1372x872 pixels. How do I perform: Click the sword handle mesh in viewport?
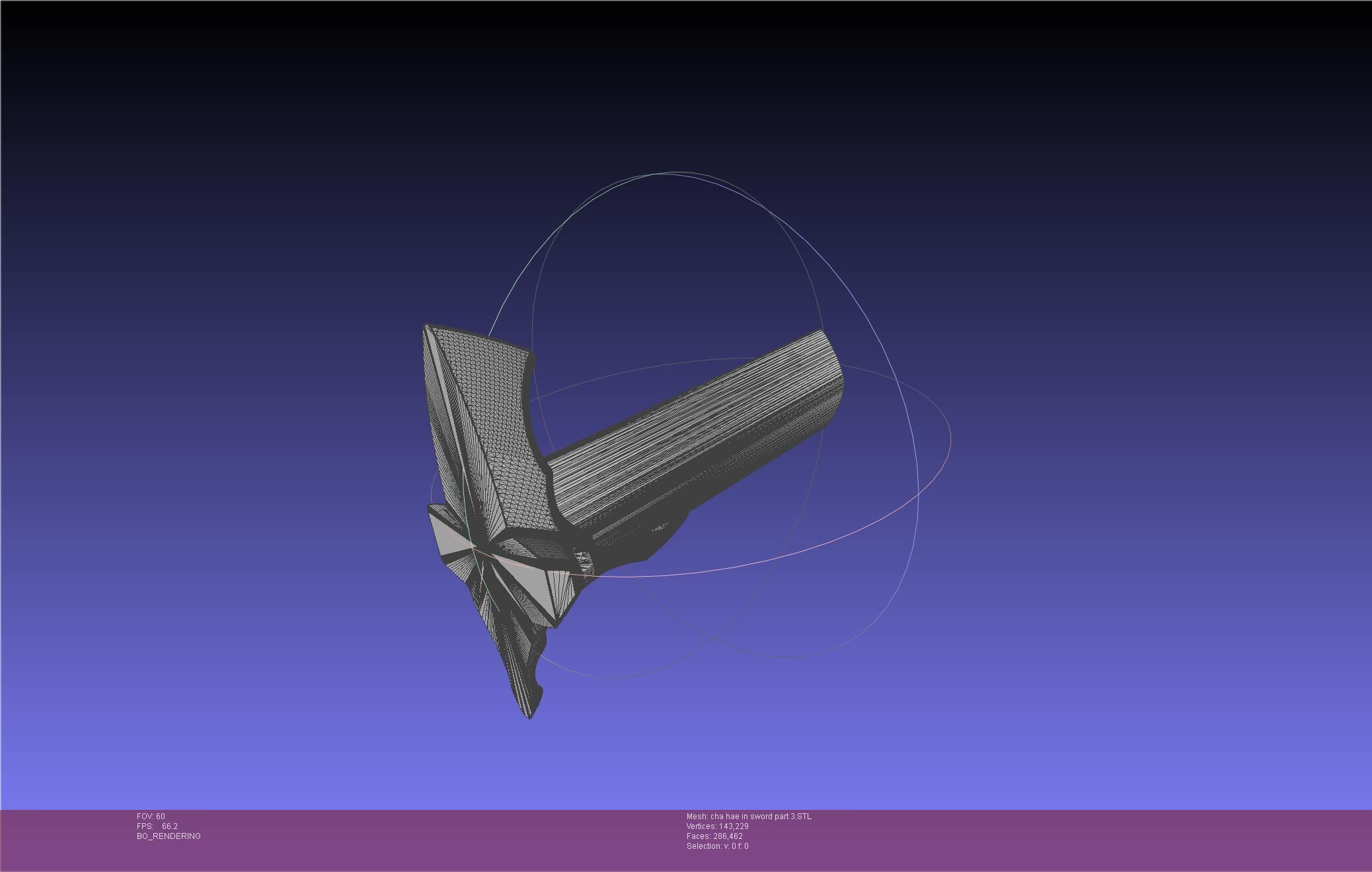694,429
